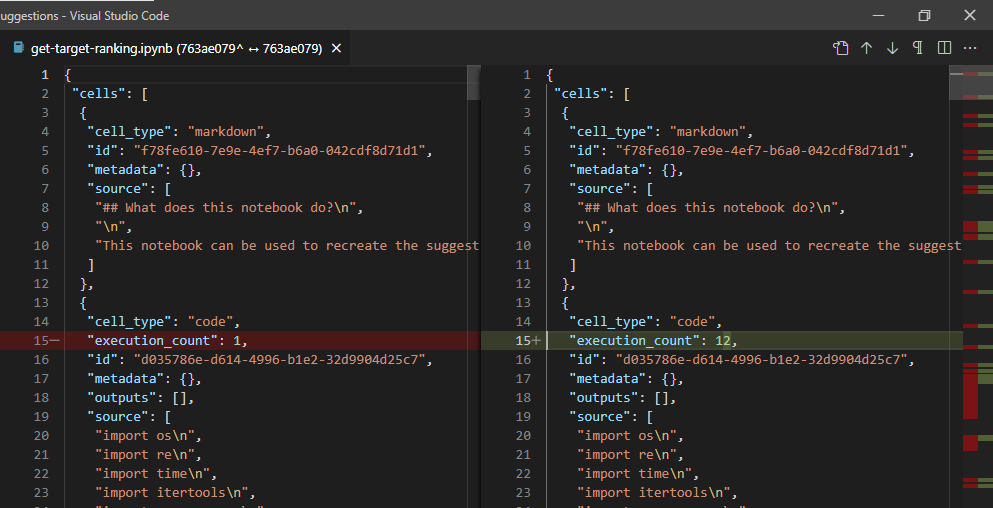
Task: Toggle the whitespace pilcrow icon
Action: click(x=918, y=48)
